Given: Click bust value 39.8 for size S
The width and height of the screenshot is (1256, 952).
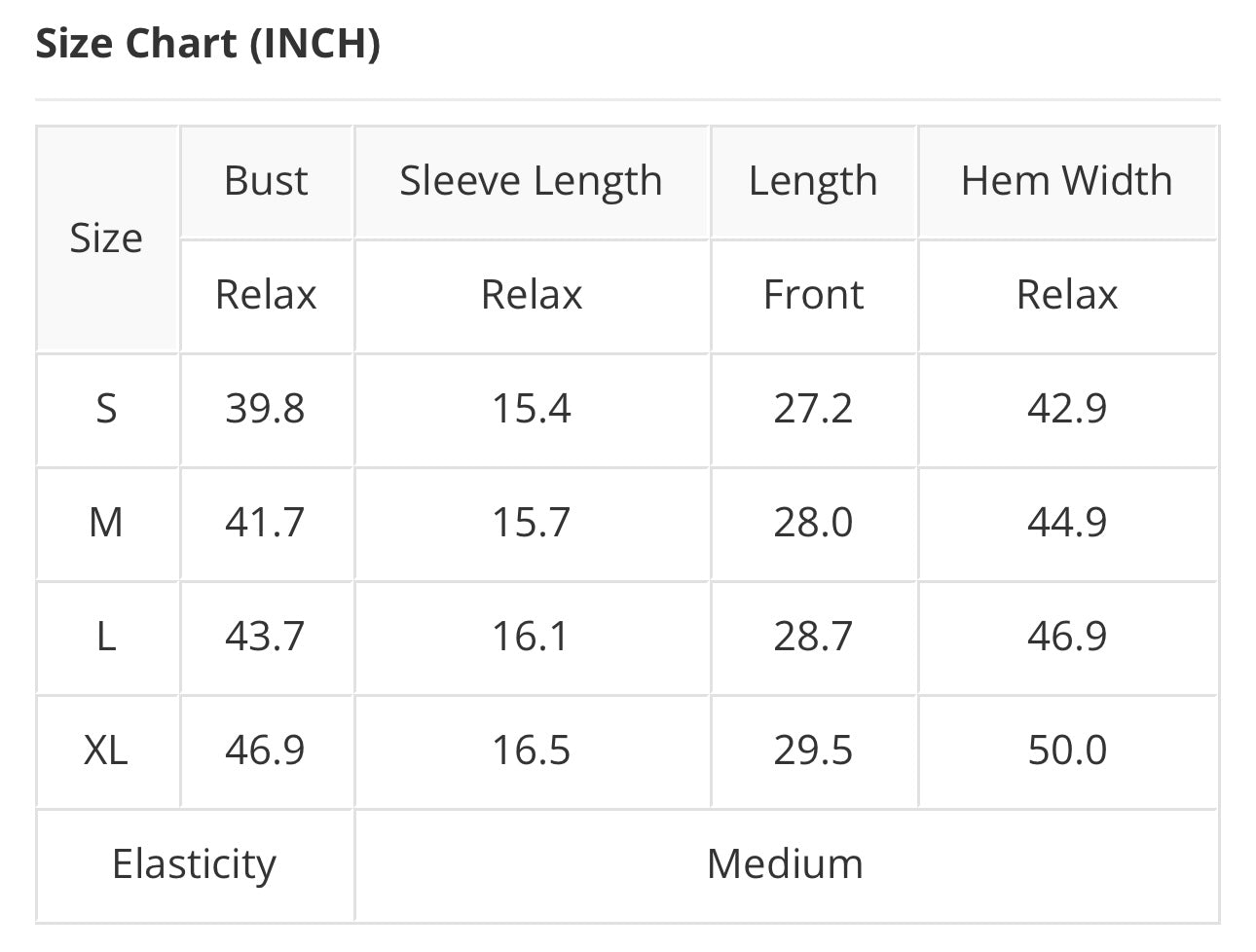Looking at the screenshot, I should coord(265,409).
